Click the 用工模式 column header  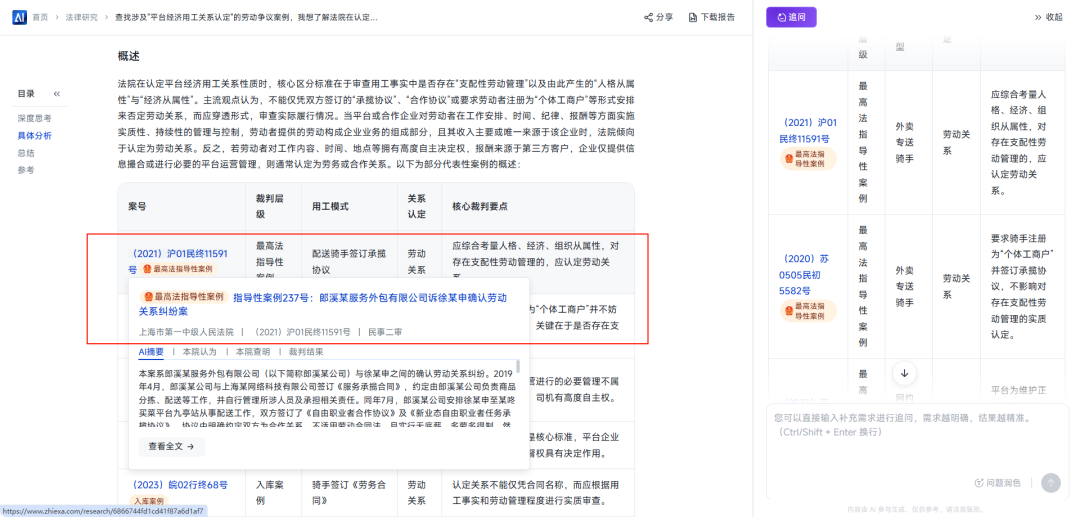(x=331, y=207)
